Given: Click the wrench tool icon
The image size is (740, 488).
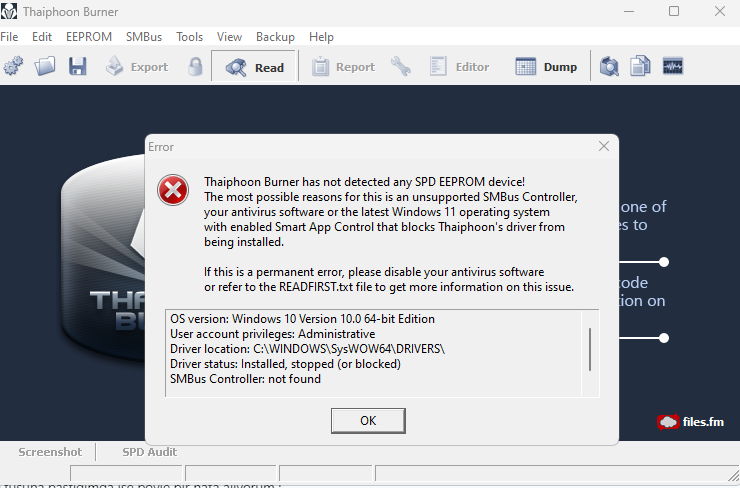Looking at the screenshot, I should (x=401, y=67).
